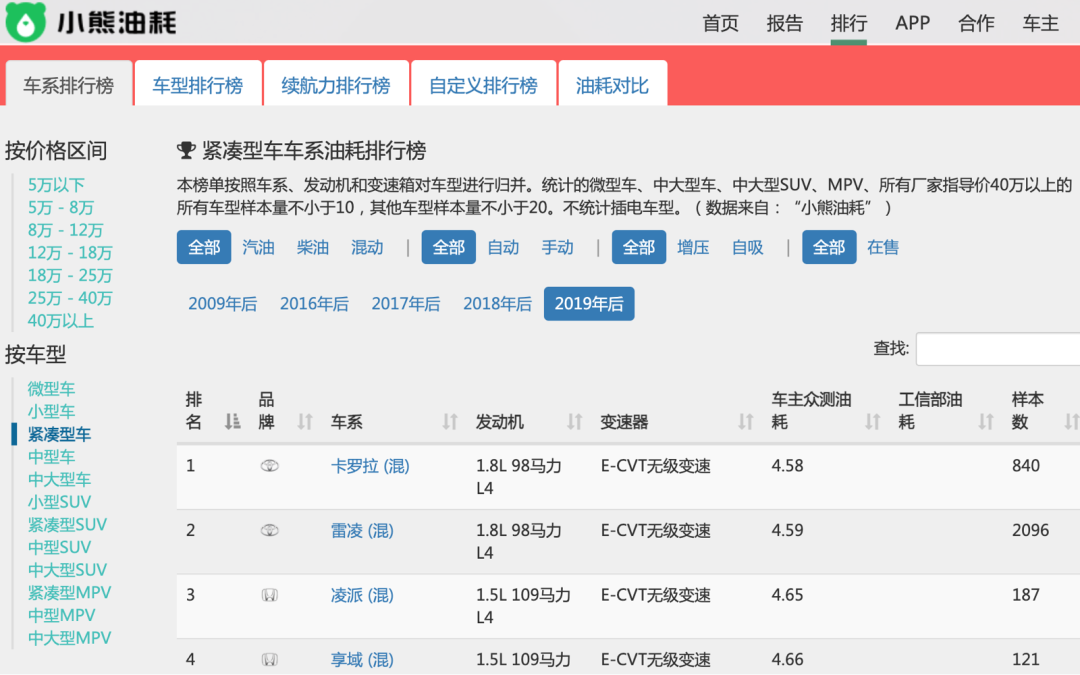Choose 2017年后 year filter
1080x675 pixels.
click(x=406, y=304)
